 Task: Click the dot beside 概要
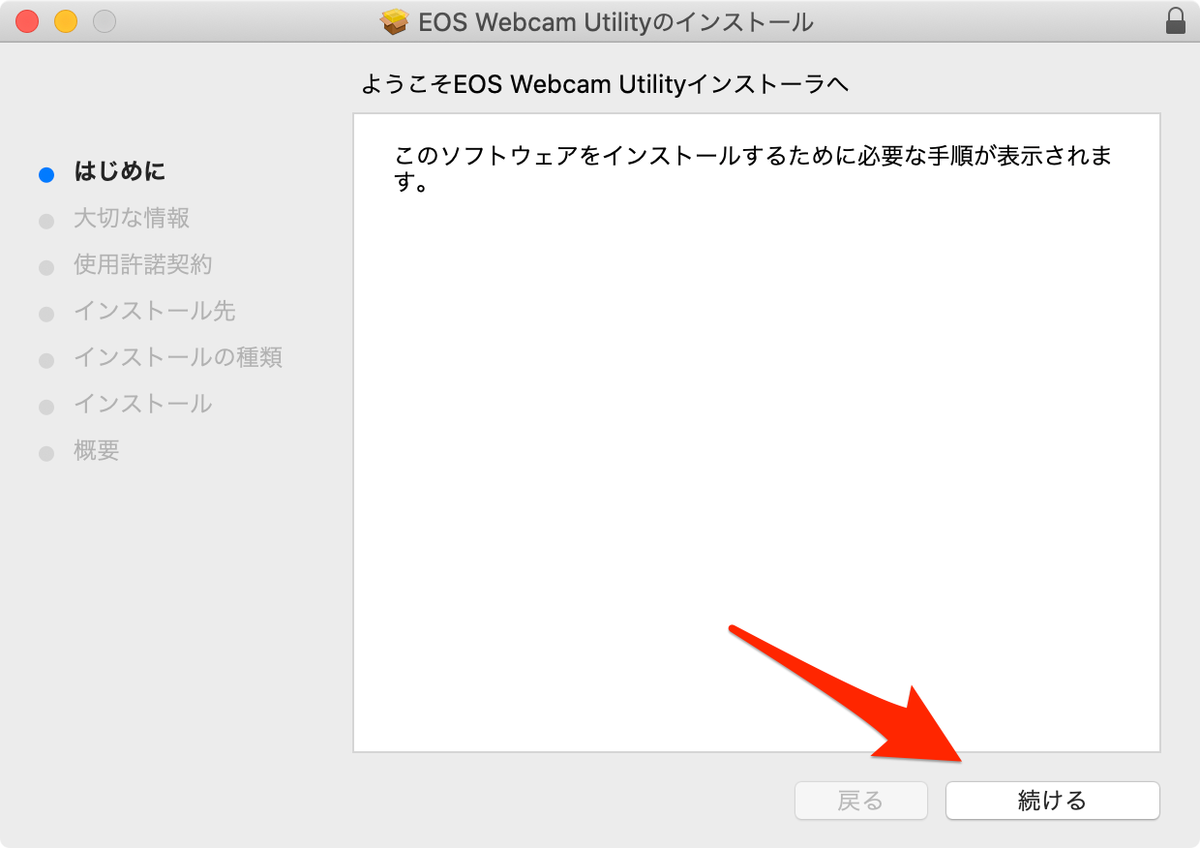[x=46, y=451]
